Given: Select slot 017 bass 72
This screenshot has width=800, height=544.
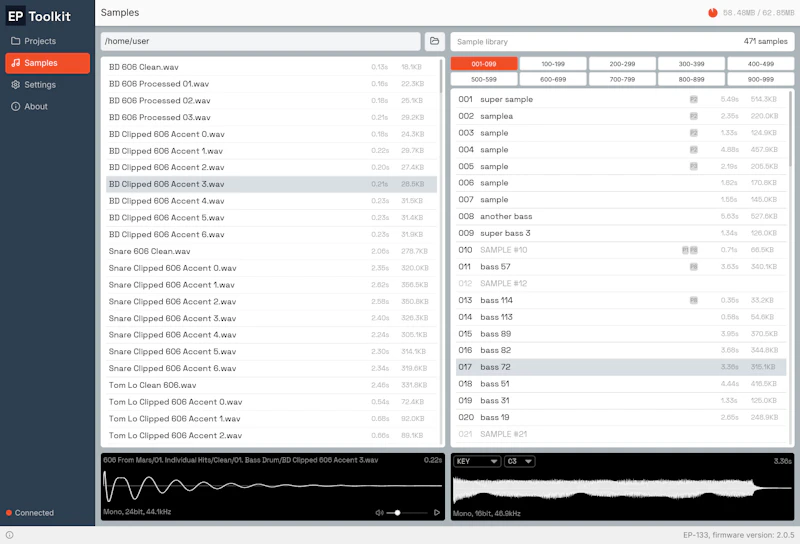Looking at the screenshot, I should click(x=620, y=367).
